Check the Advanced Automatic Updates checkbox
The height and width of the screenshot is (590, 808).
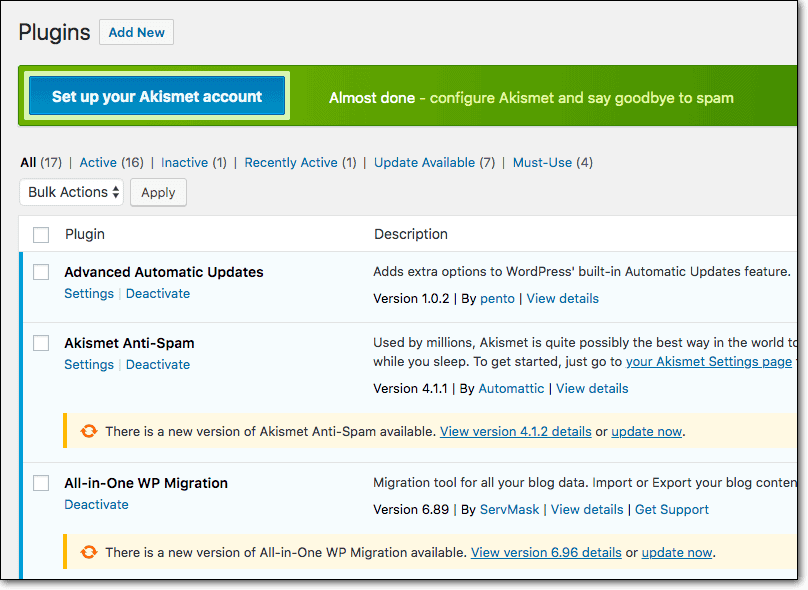click(x=41, y=272)
